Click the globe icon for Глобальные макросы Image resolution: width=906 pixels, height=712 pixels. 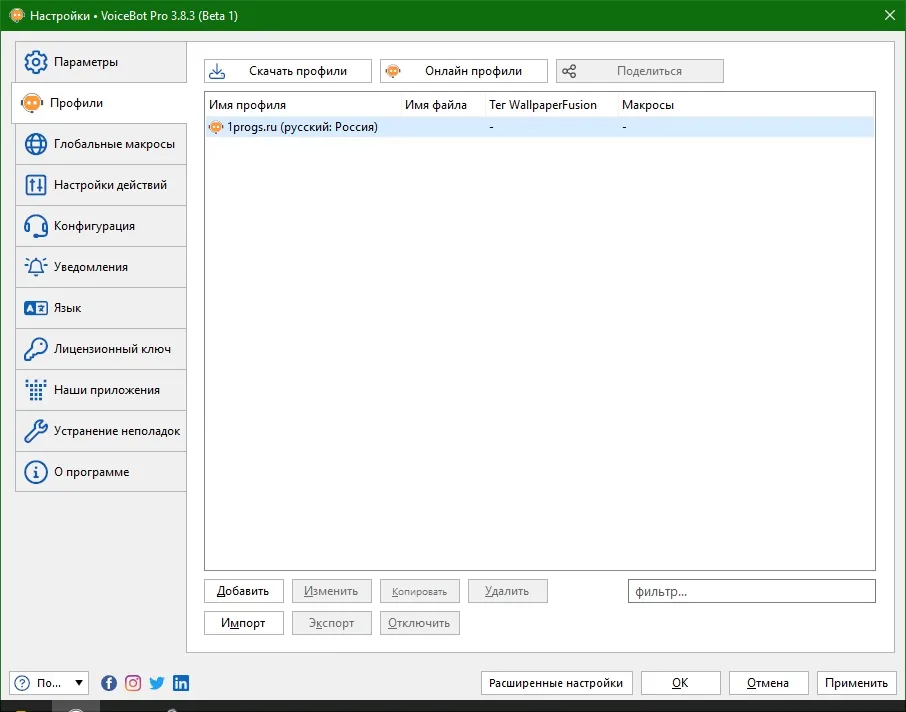(36, 144)
